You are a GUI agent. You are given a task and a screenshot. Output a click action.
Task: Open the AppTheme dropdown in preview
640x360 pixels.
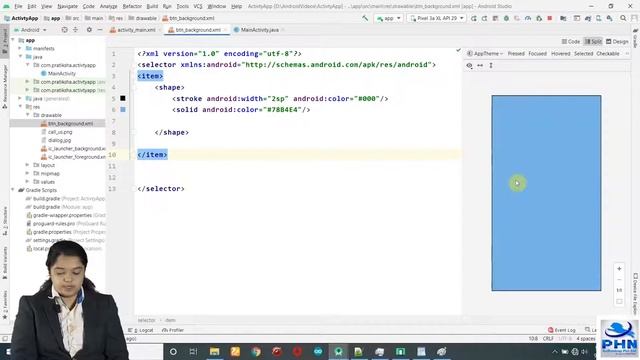pos(485,53)
